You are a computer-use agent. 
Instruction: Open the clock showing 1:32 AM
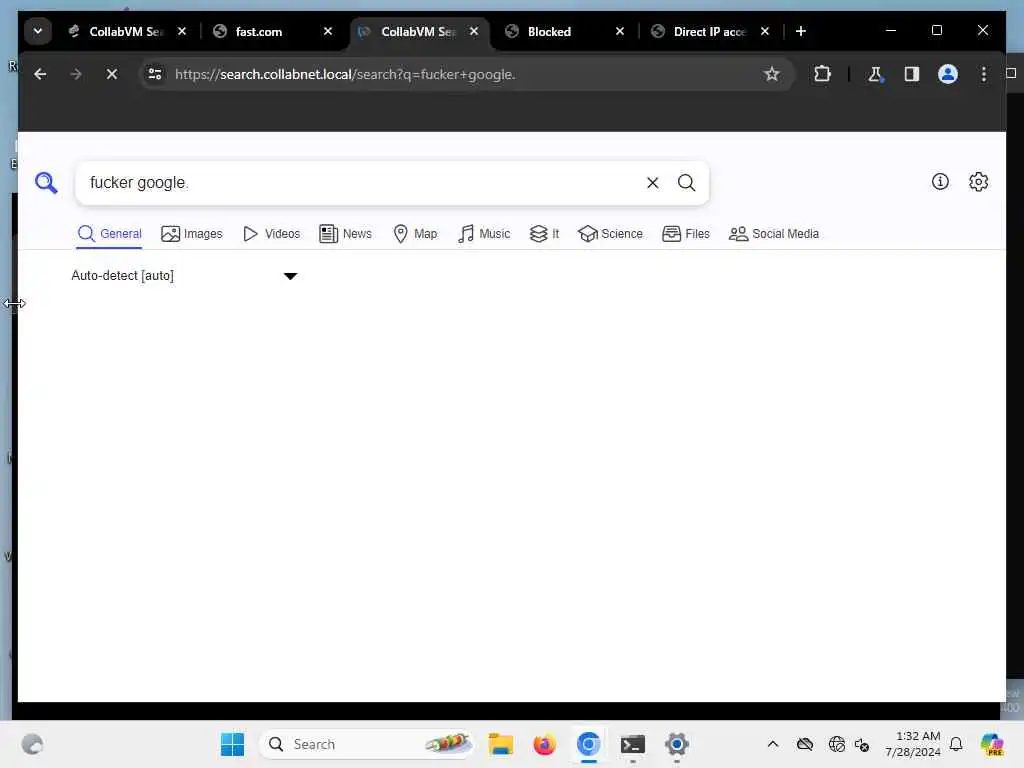click(912, 744)
